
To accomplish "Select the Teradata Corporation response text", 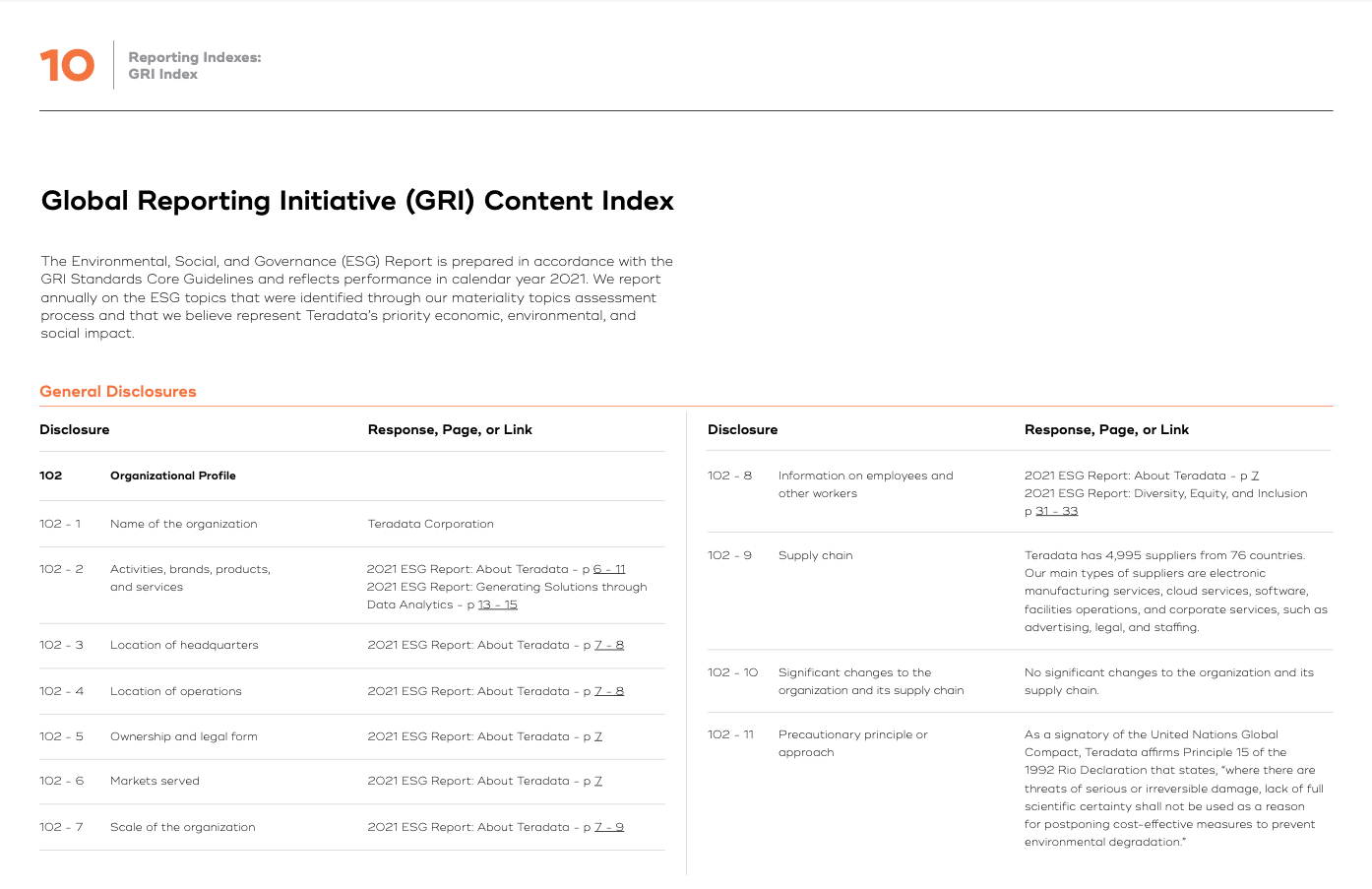I will click(430, 524).
